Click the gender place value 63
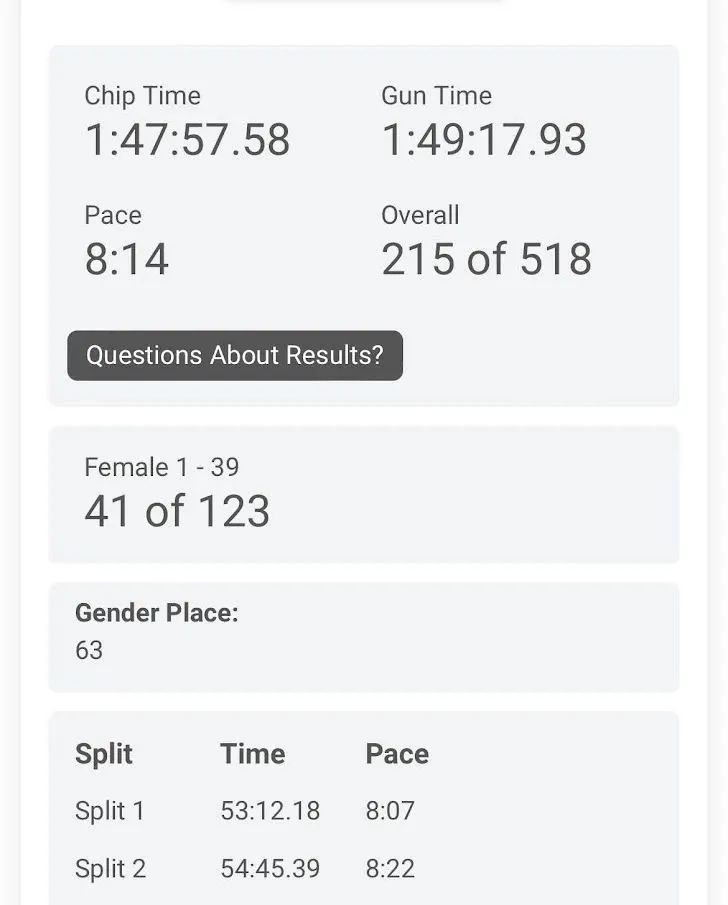 [x=89, y=650]
